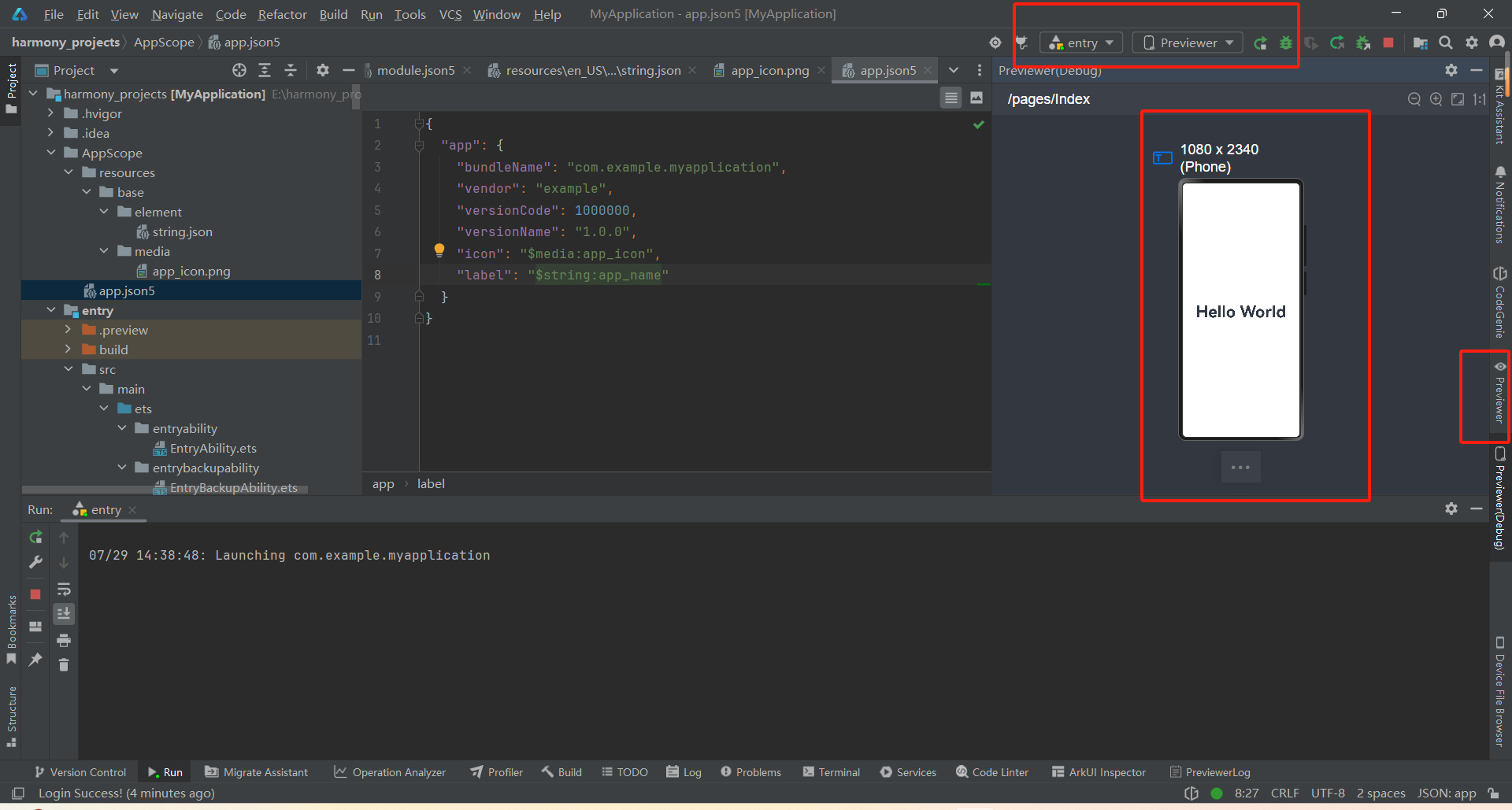
Task: Toggle the Project side tool window
Action: [11, 89]
